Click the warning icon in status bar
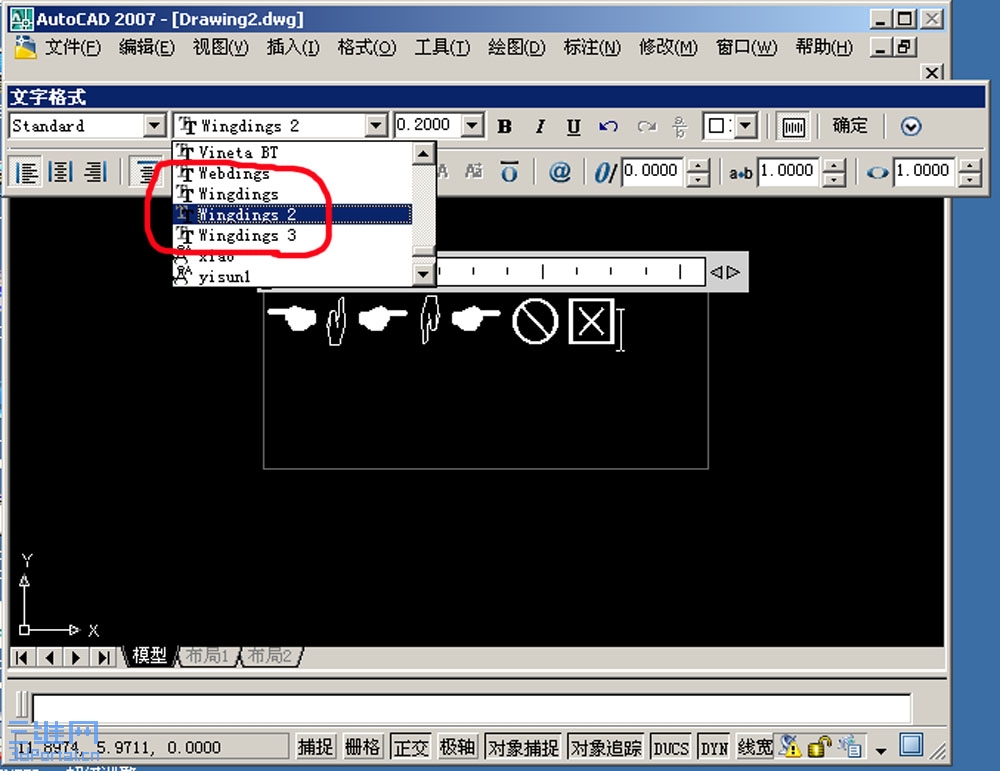 (x=790, y=745)
